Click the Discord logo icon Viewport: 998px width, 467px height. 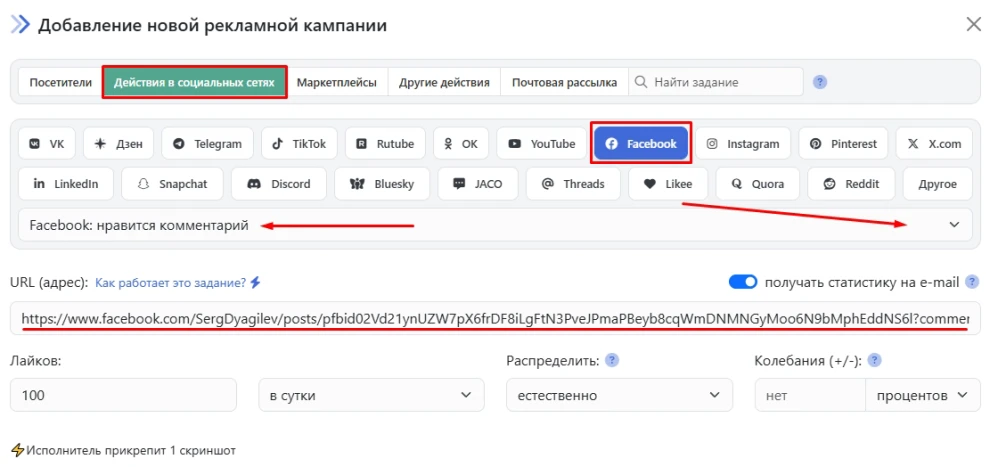(x=254, y=184)
